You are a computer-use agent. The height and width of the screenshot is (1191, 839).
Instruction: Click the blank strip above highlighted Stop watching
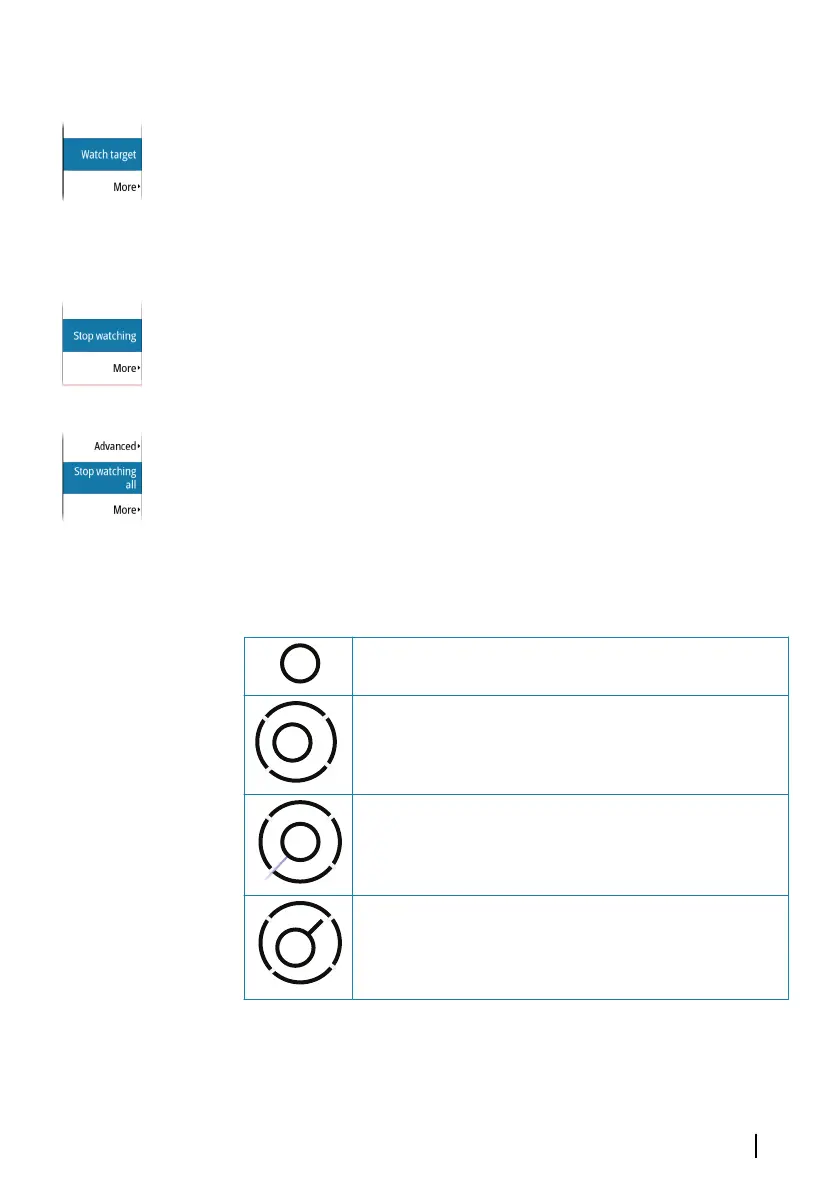102,311
